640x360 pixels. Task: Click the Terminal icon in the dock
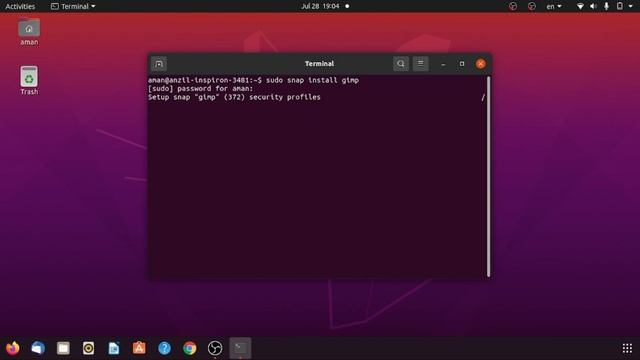pos(240,348)
